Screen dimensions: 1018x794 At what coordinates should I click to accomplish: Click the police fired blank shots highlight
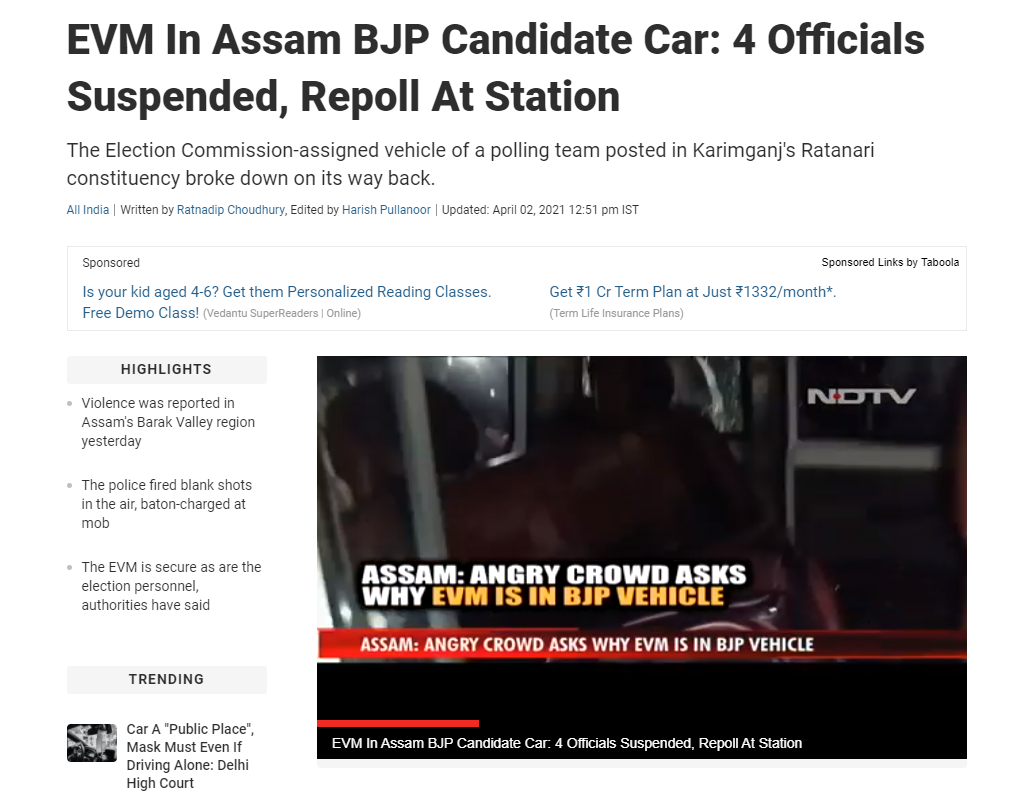tap(167, 504)
